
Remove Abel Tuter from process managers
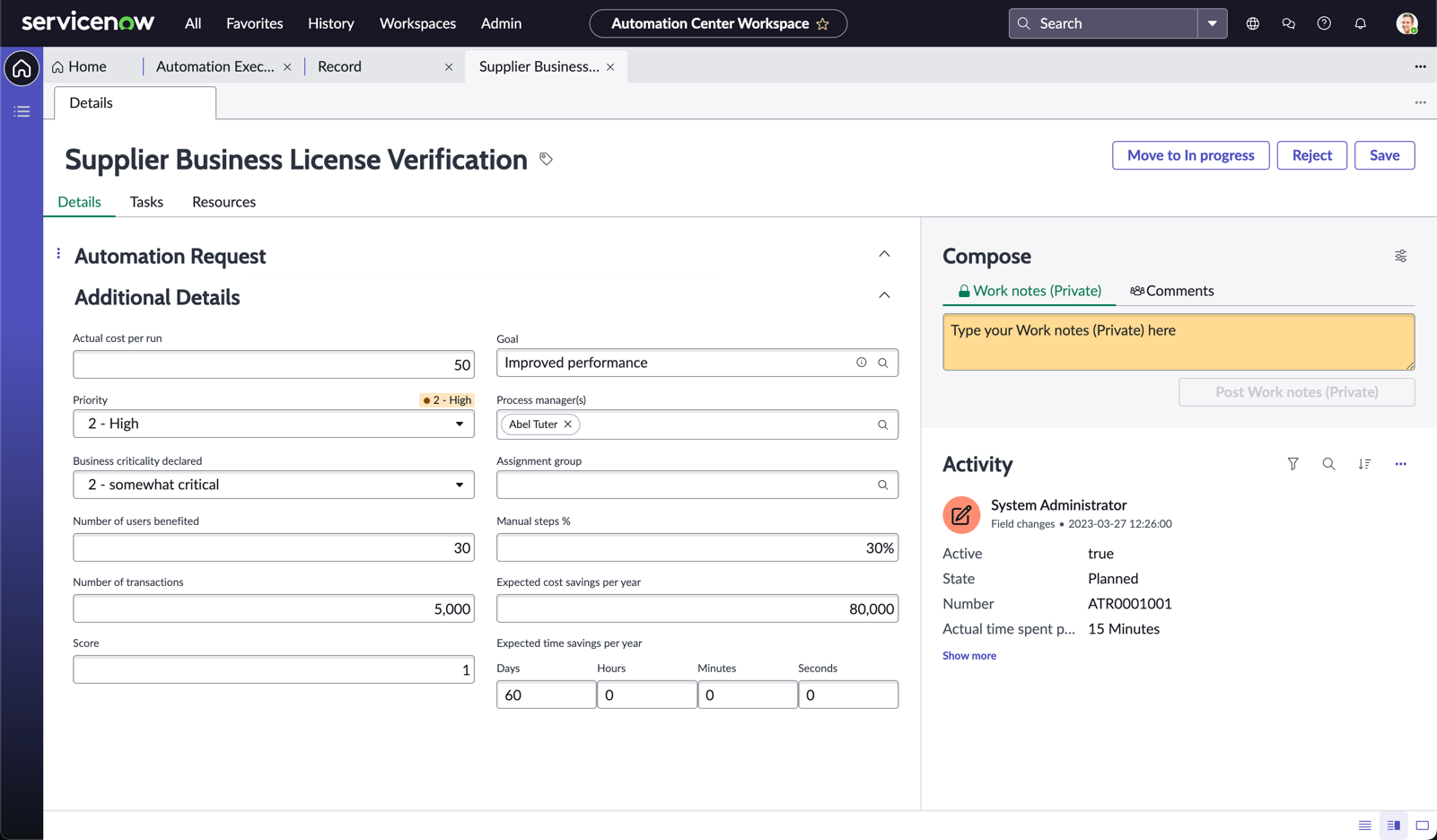[567, 424]
